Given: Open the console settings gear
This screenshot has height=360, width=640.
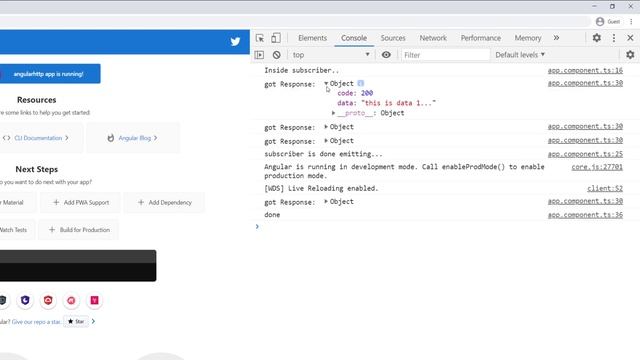Looking at the screenshot, I should coord(630,55).
